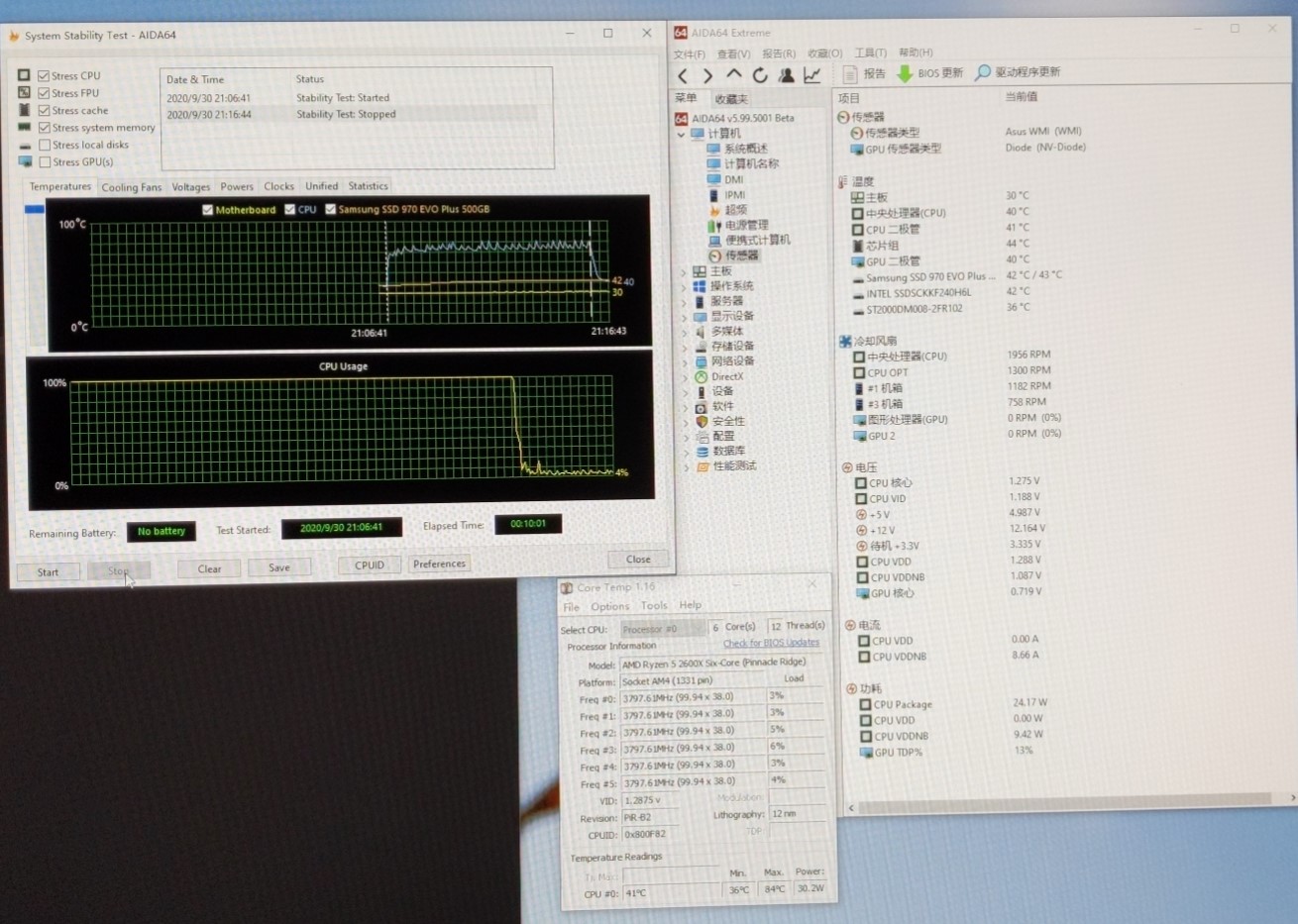Screen dimensions: 1298x924
Task: Click the DirectX Xbox icon in tree
Action: [701, 376]
